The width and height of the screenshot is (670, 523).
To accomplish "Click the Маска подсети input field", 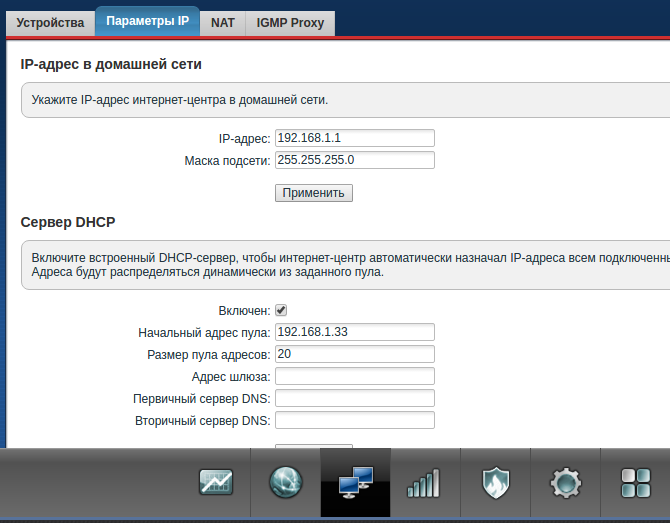I will [355, 160].
